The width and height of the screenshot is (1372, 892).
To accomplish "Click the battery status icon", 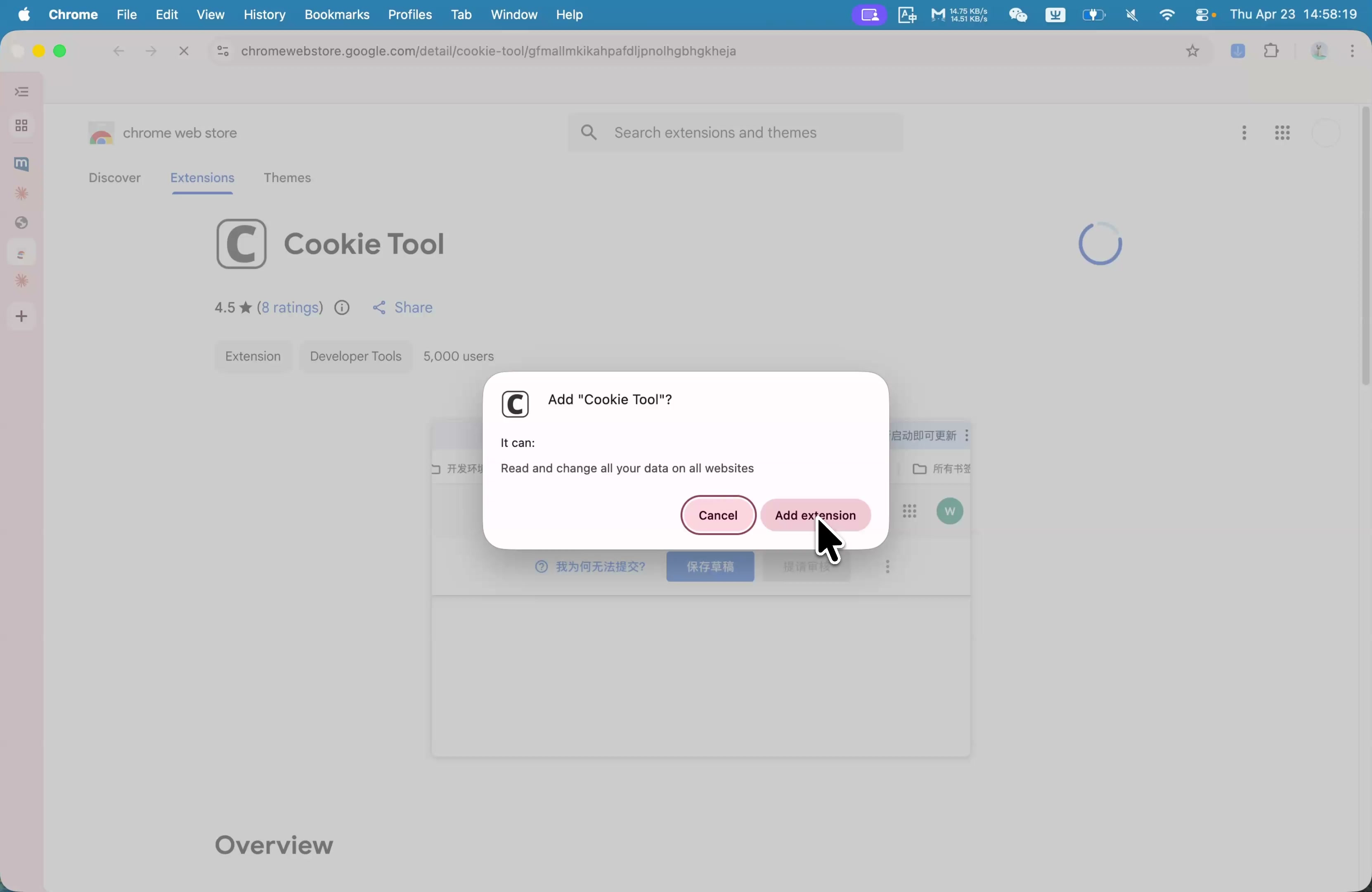I will (1093, 16).
